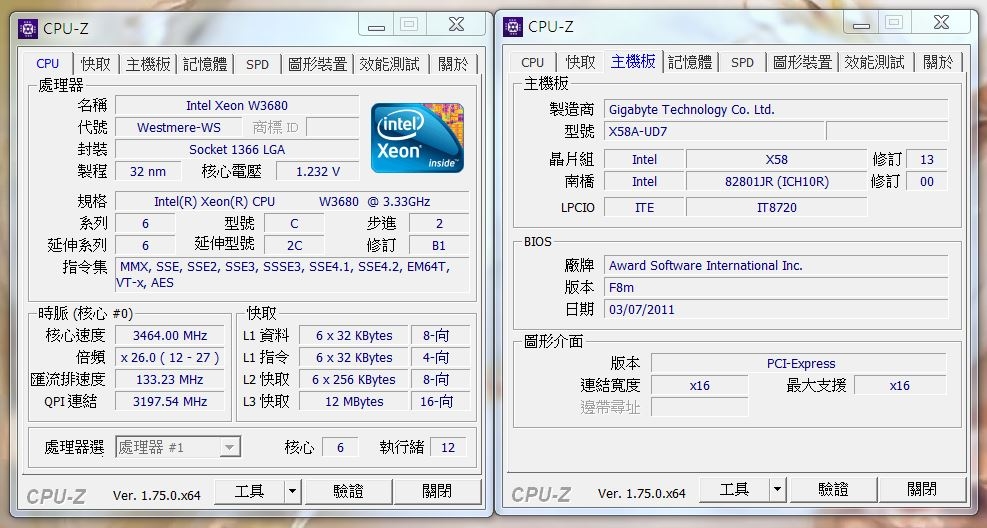
Task: Click the 133.23 MHz bus speed value
Action: pos(170,380)
